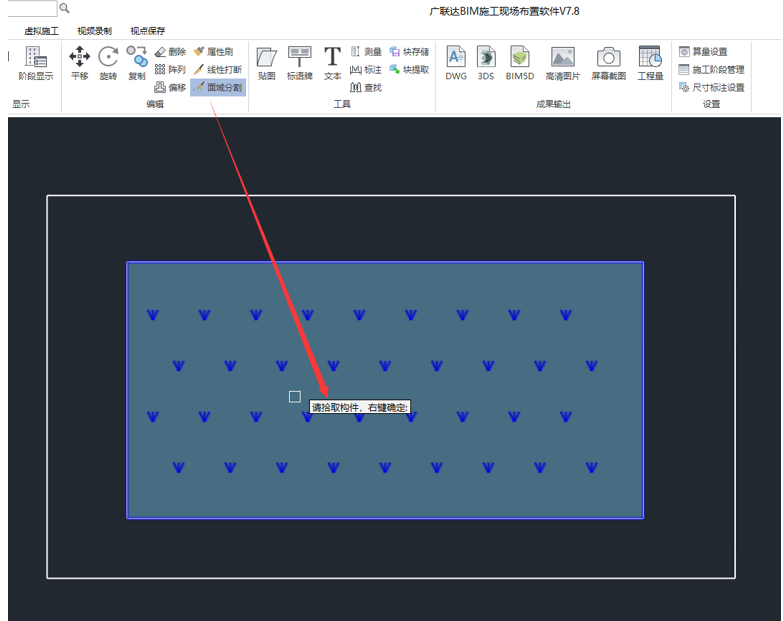Open 算量设置 calculation settings

click(x=703, y=52)
